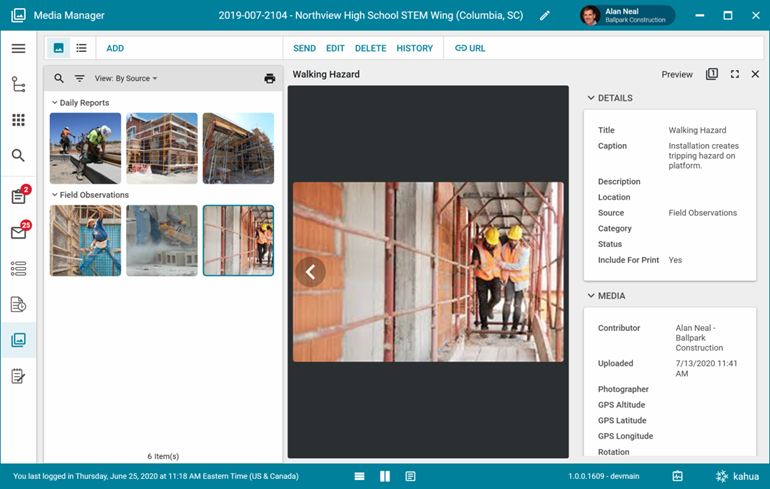Open the View: By Source dropdown

pyautogui.click(x=126, y=78)
